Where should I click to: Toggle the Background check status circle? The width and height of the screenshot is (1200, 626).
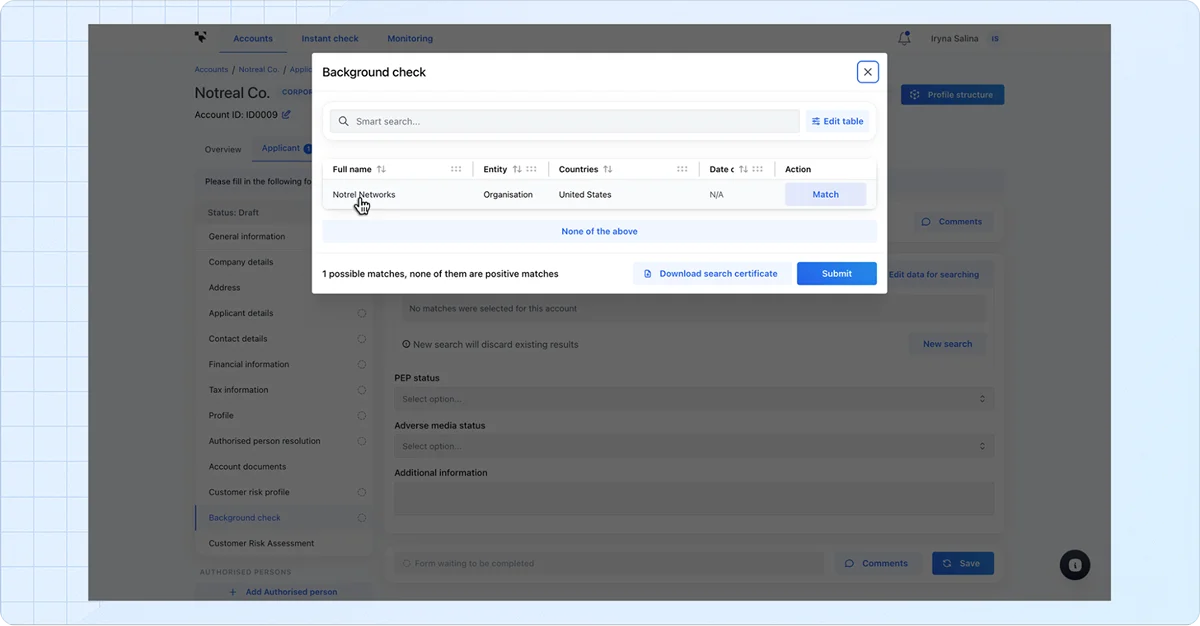click(x=362, y=518)
